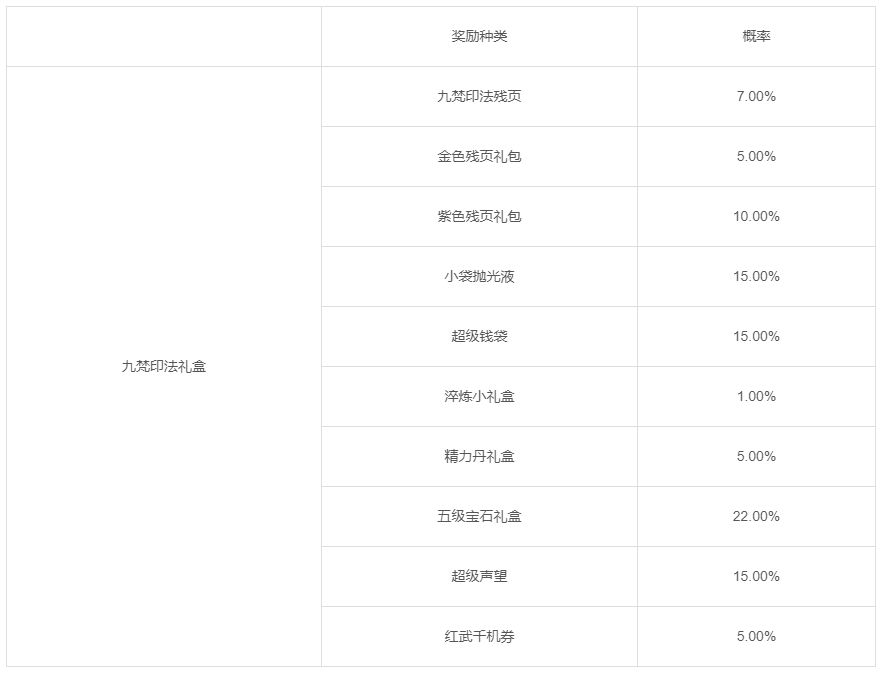Click the 概率 column header
Screen dimensions: 882x673
coord(756,37)
